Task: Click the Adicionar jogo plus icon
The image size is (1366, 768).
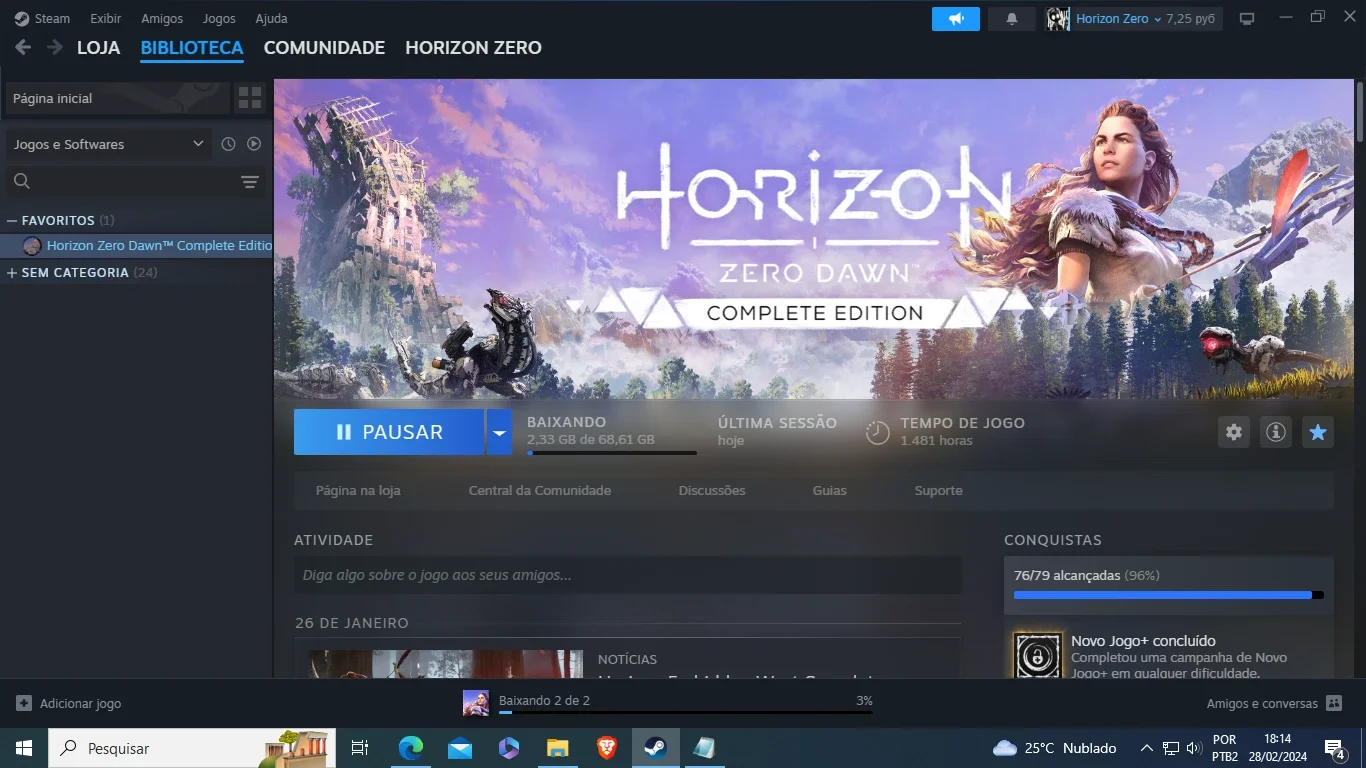Action: [x=24, y=703]
